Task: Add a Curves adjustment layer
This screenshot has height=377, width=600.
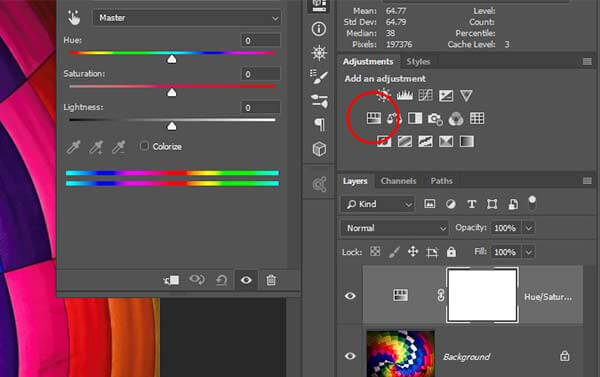Action: (x=425, y=95)
